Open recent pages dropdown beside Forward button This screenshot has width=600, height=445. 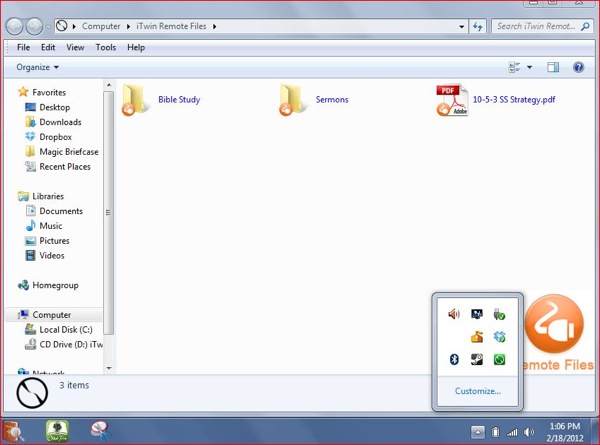[x=48, y=27]
